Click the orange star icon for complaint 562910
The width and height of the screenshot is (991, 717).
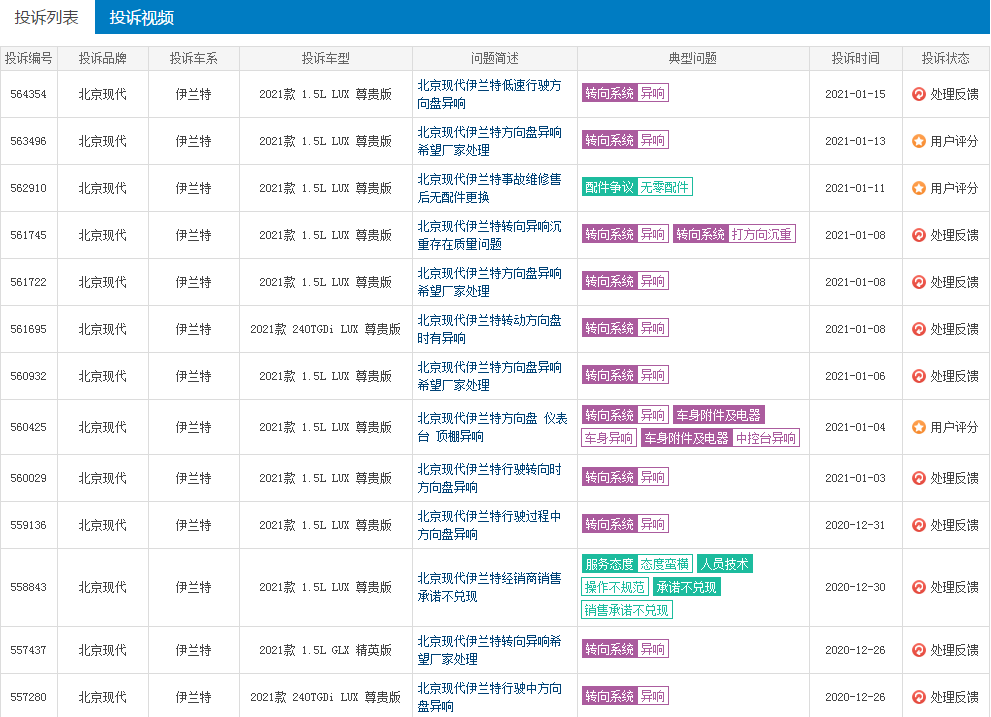919,188
